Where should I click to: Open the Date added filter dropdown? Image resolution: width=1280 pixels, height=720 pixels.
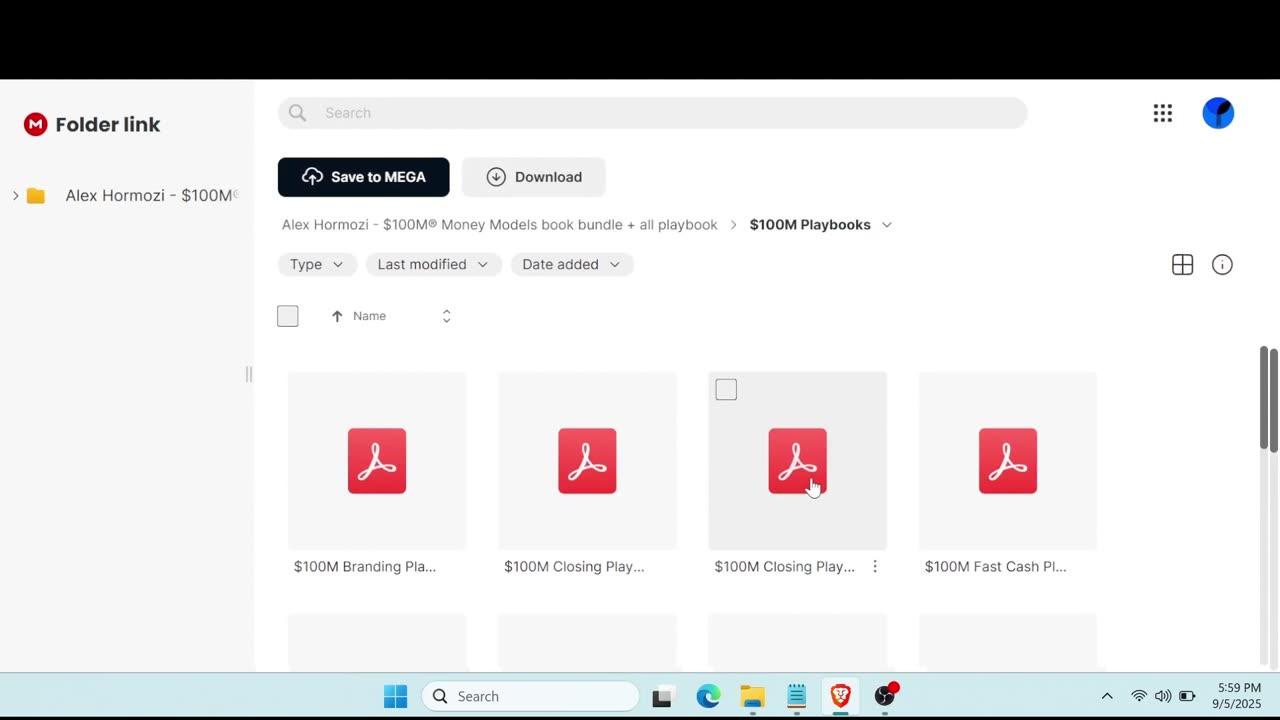point(571,264)
